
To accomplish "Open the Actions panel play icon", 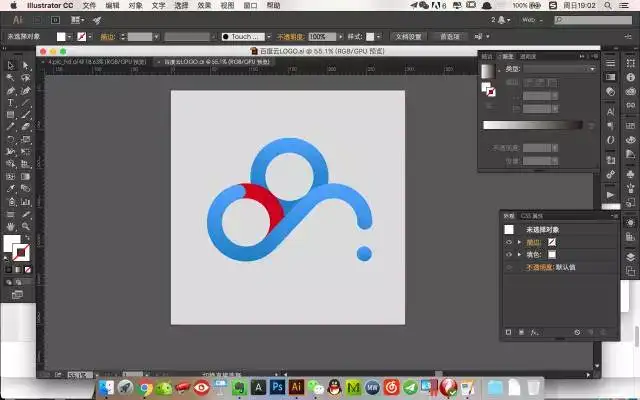I will tap(611, 195).
